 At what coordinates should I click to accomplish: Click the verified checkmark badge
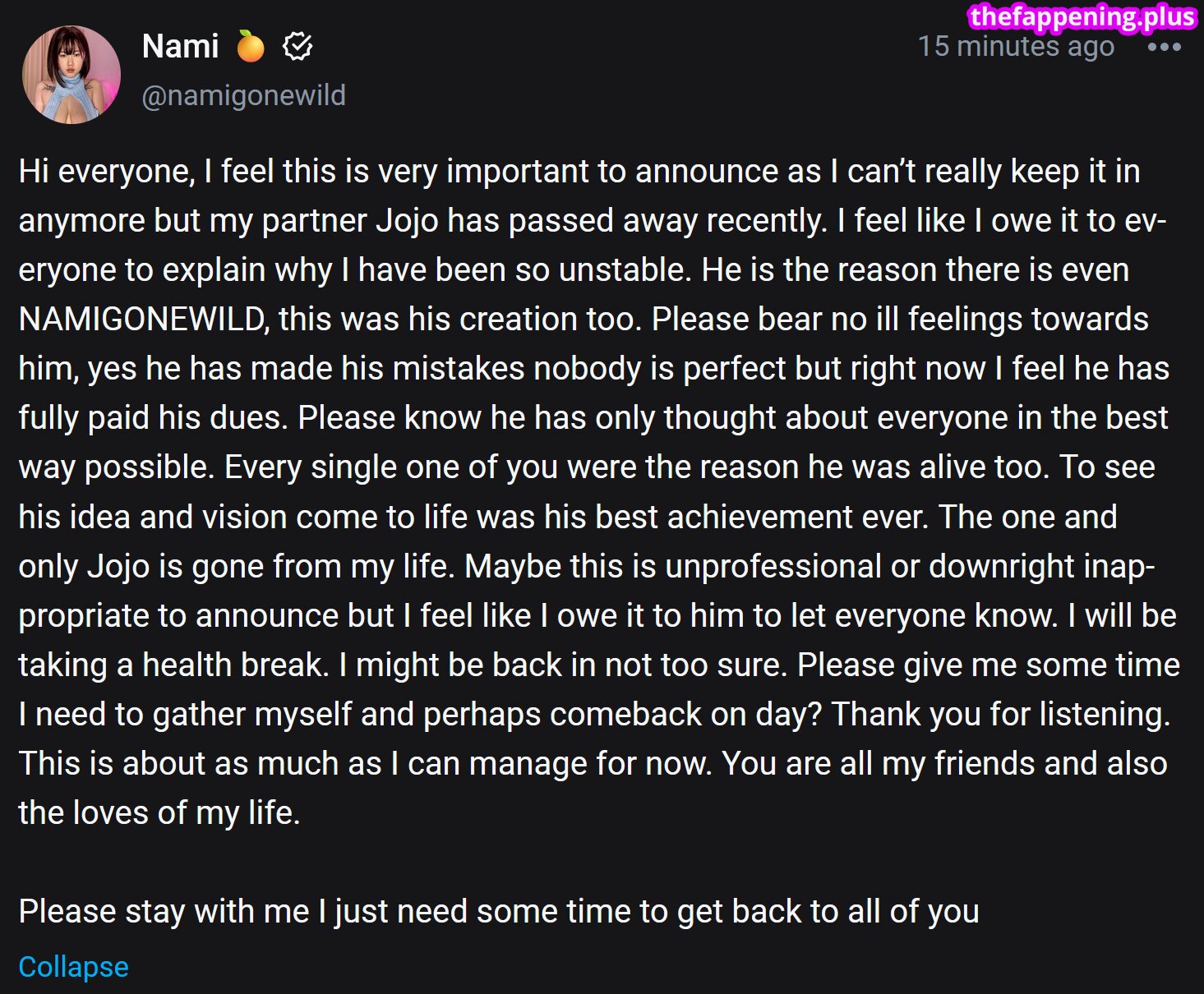pyautogui.click(x=297, y=47)
